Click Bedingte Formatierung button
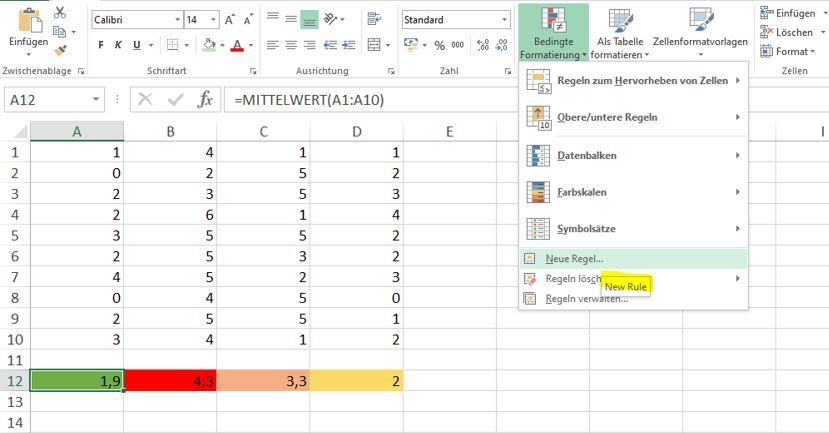 (x=554, y=32)
